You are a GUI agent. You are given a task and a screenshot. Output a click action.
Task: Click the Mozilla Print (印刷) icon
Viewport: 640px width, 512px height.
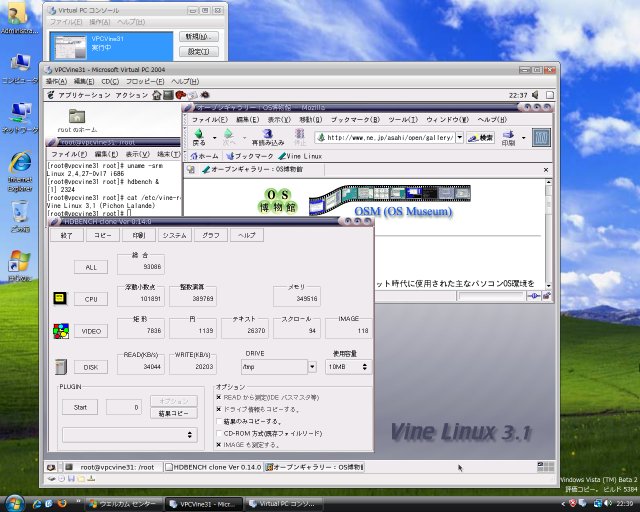[x=508, y=134]
